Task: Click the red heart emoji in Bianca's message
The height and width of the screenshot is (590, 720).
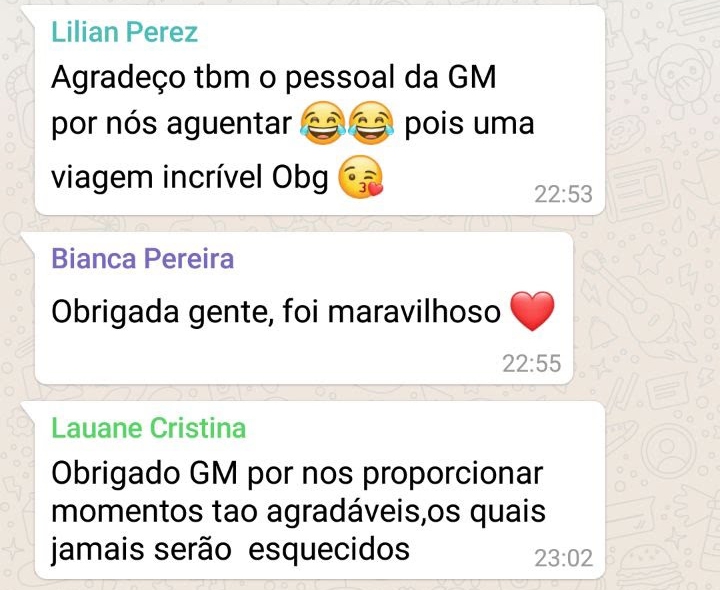Action: coord(533,311)
